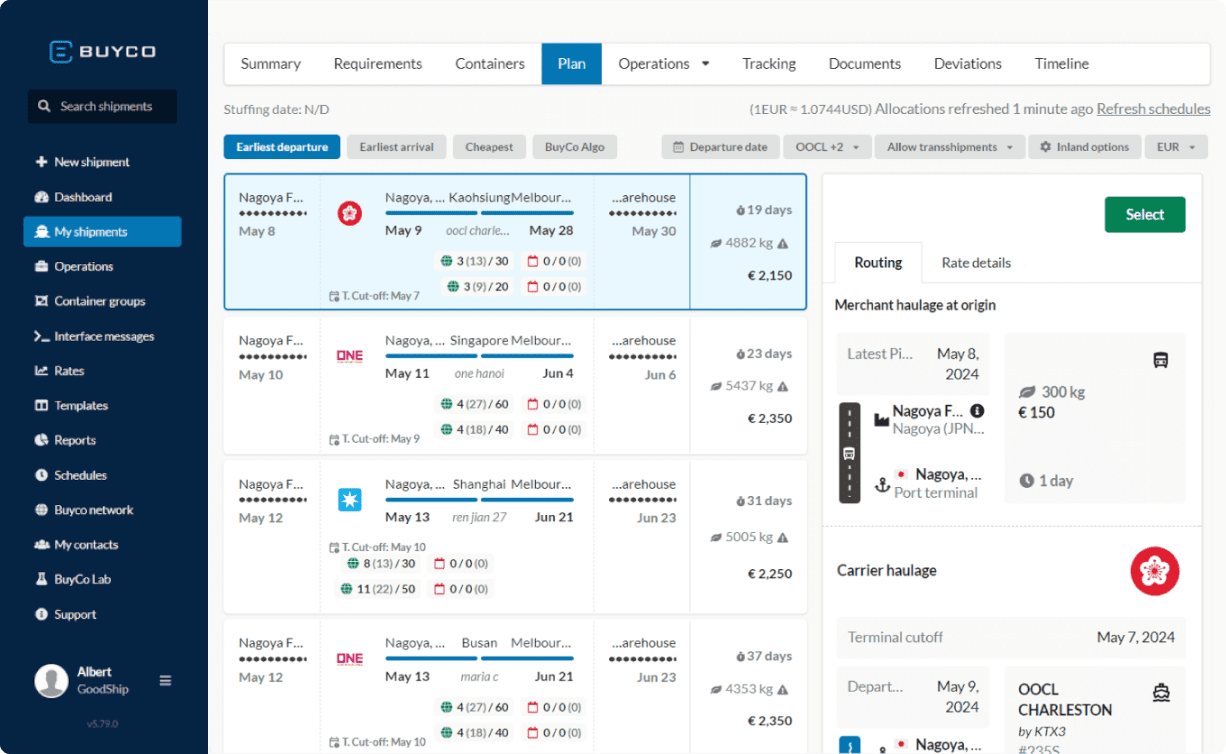Screen dimensions: 1226x754
Task: Click the Search shipments input field
Action: pos(102,106)
